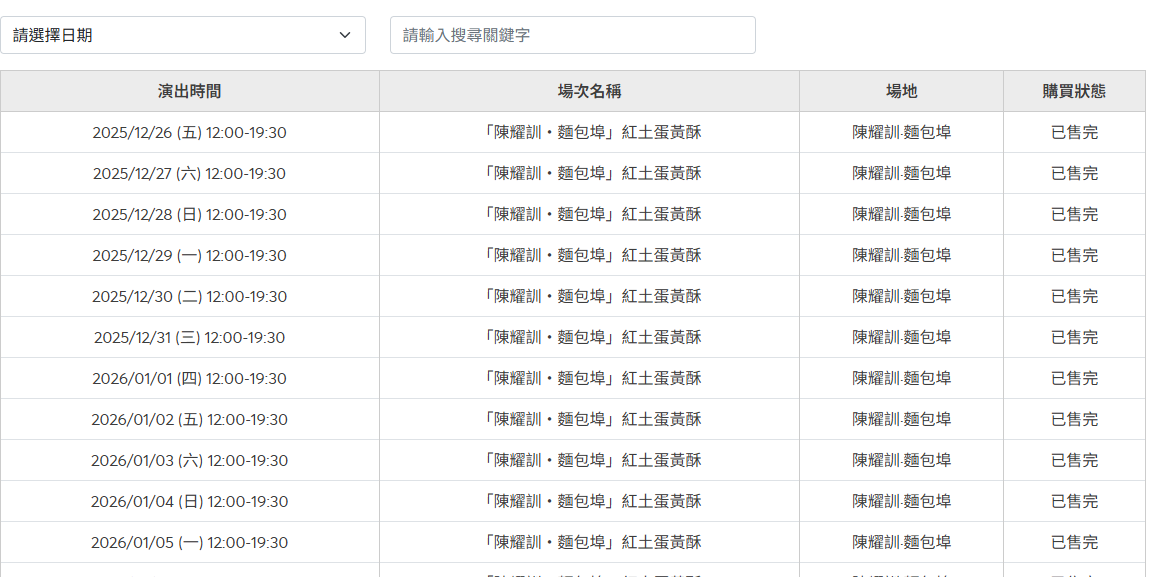Click the 請輸入搜尋關鍵字 search field
Image resolution: width=1153 pixels, height=577 pixels.
pyautogui.click(x=572, y=35)
